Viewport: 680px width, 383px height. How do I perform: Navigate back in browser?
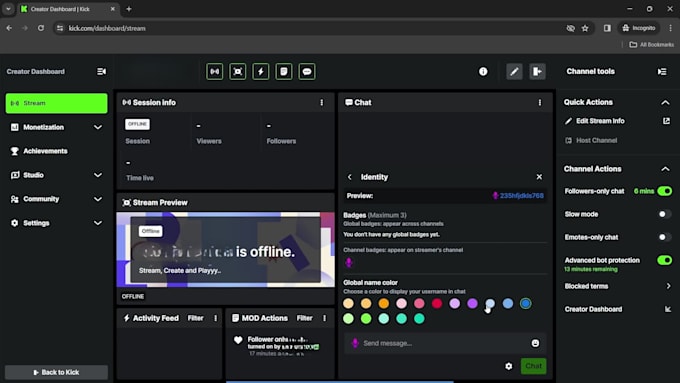[x=9, y=28]
